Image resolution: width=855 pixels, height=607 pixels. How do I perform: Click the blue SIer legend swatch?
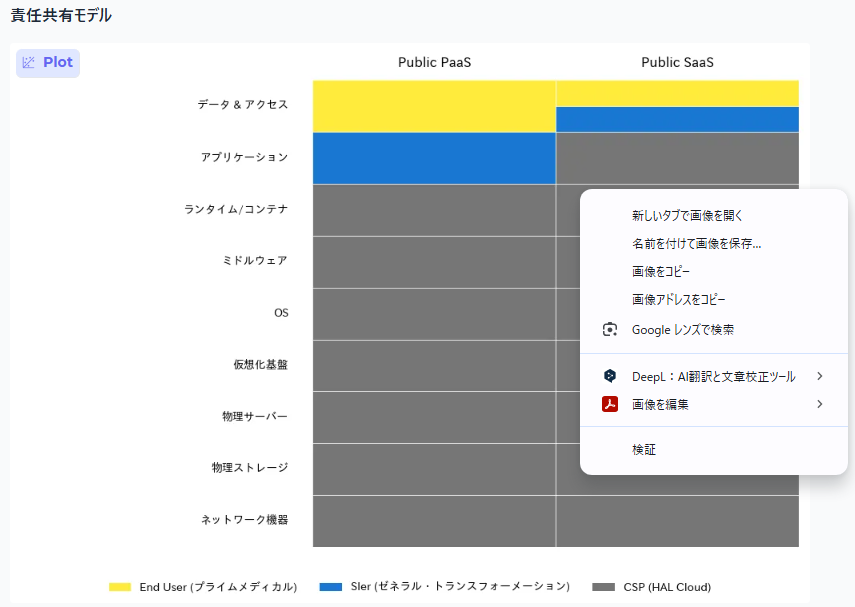pos(330,587)
